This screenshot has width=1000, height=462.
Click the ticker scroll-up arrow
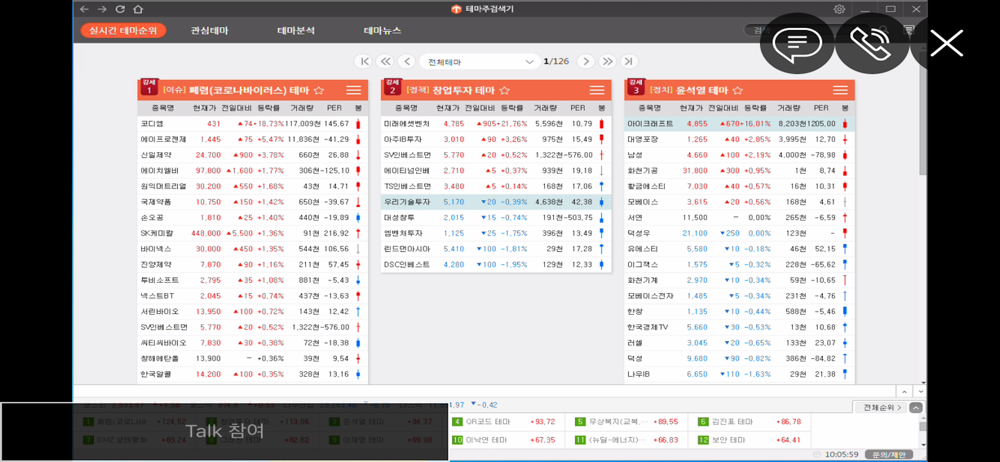click(904, 391)
